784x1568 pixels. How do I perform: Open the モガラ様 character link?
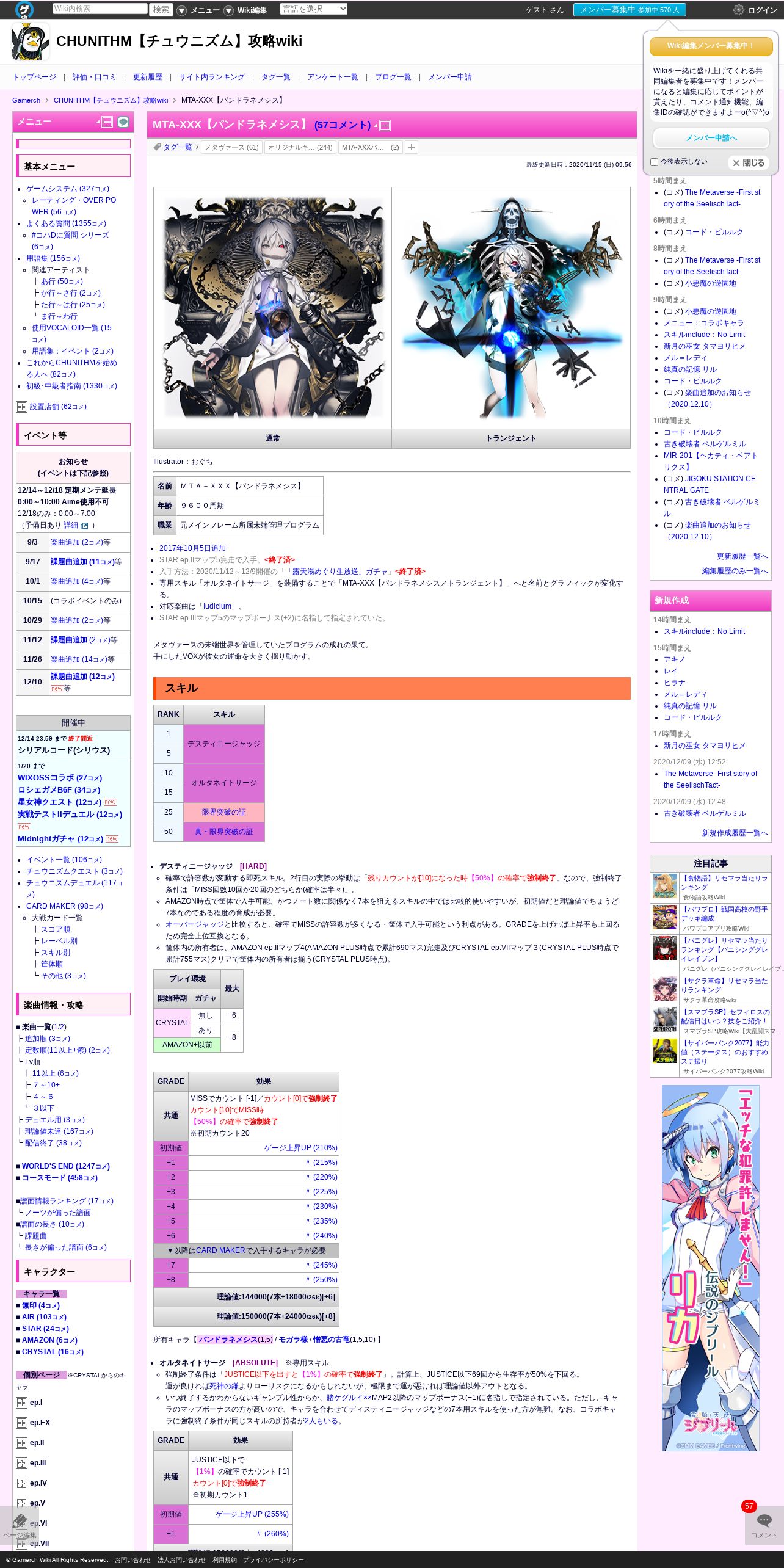(x=294, y=1339)
